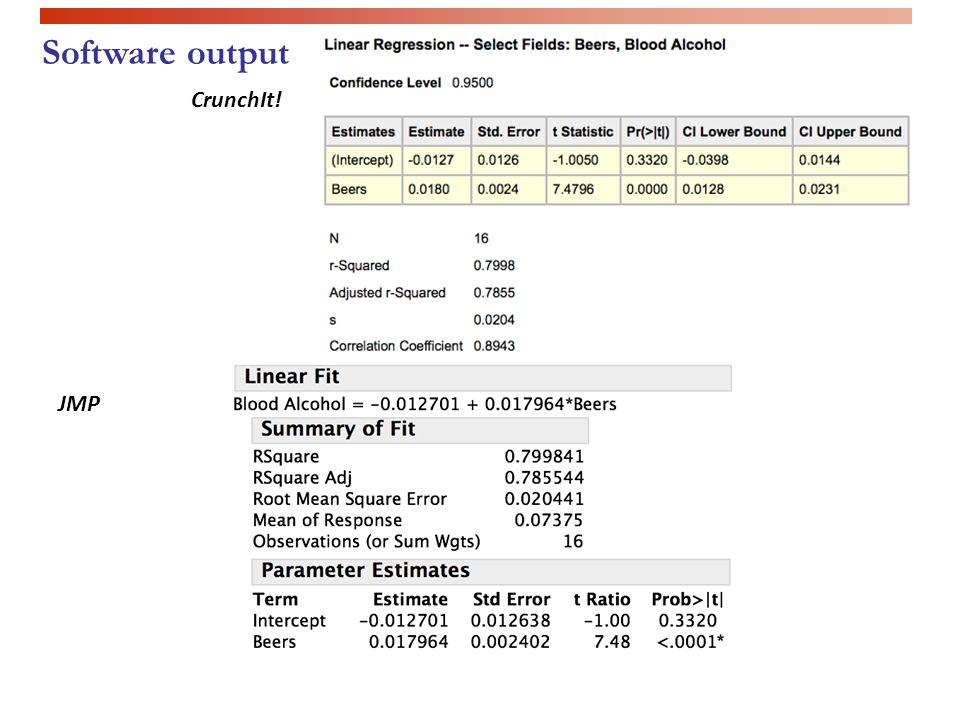The image size is (960, 720).
Task: Click the RMSE value 0.020441
Action: pos(544,499)
